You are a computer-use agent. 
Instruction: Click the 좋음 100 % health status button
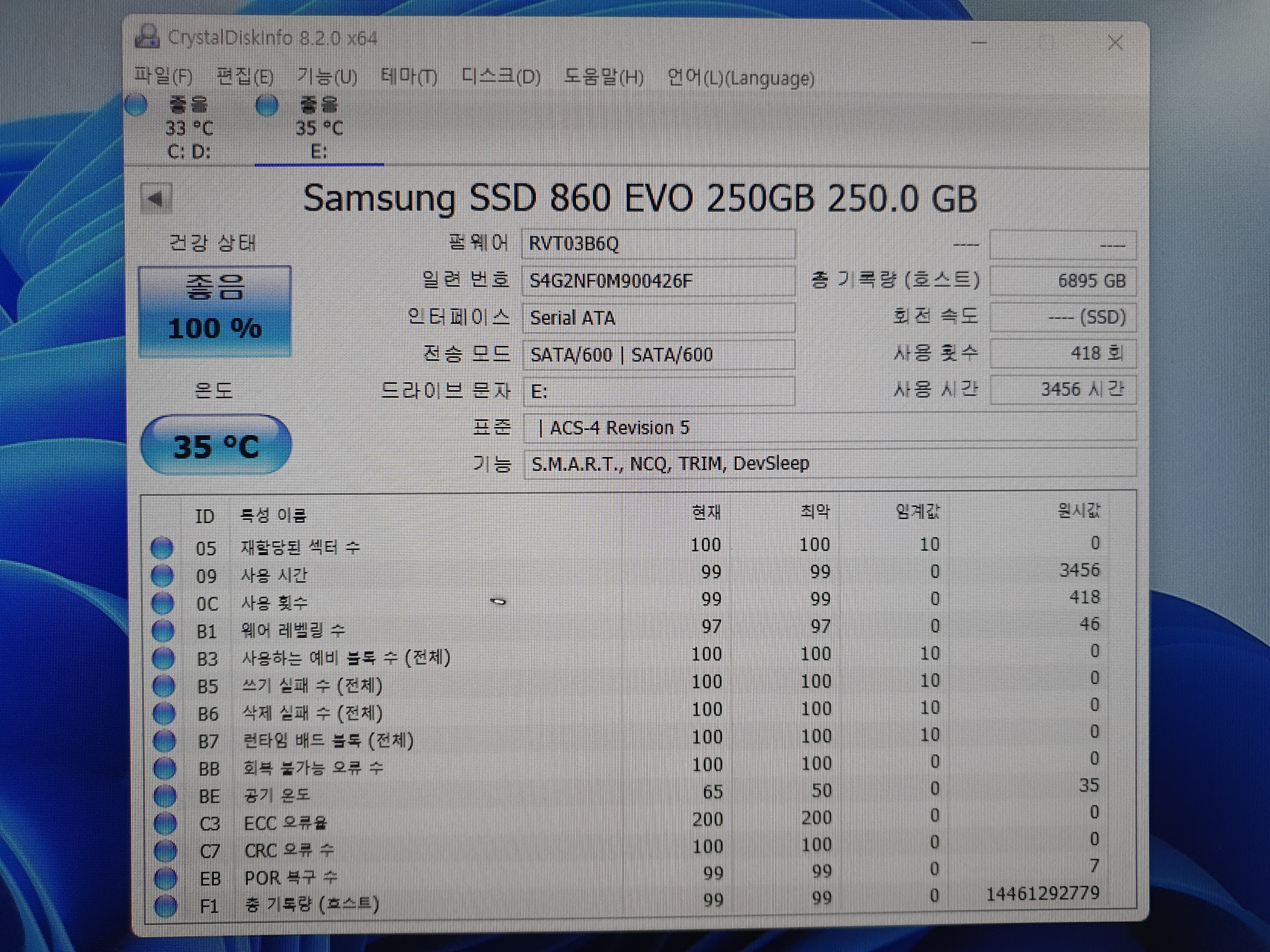click(215, 311)
